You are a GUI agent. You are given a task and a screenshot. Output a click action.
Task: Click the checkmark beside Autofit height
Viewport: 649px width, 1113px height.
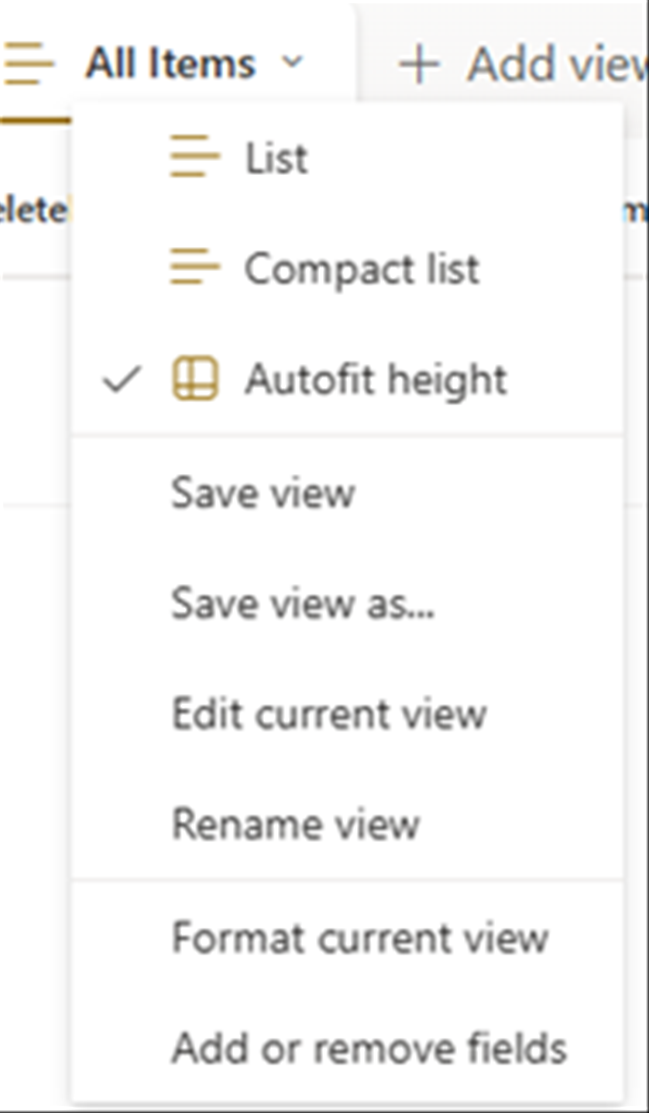pos(122,379)
